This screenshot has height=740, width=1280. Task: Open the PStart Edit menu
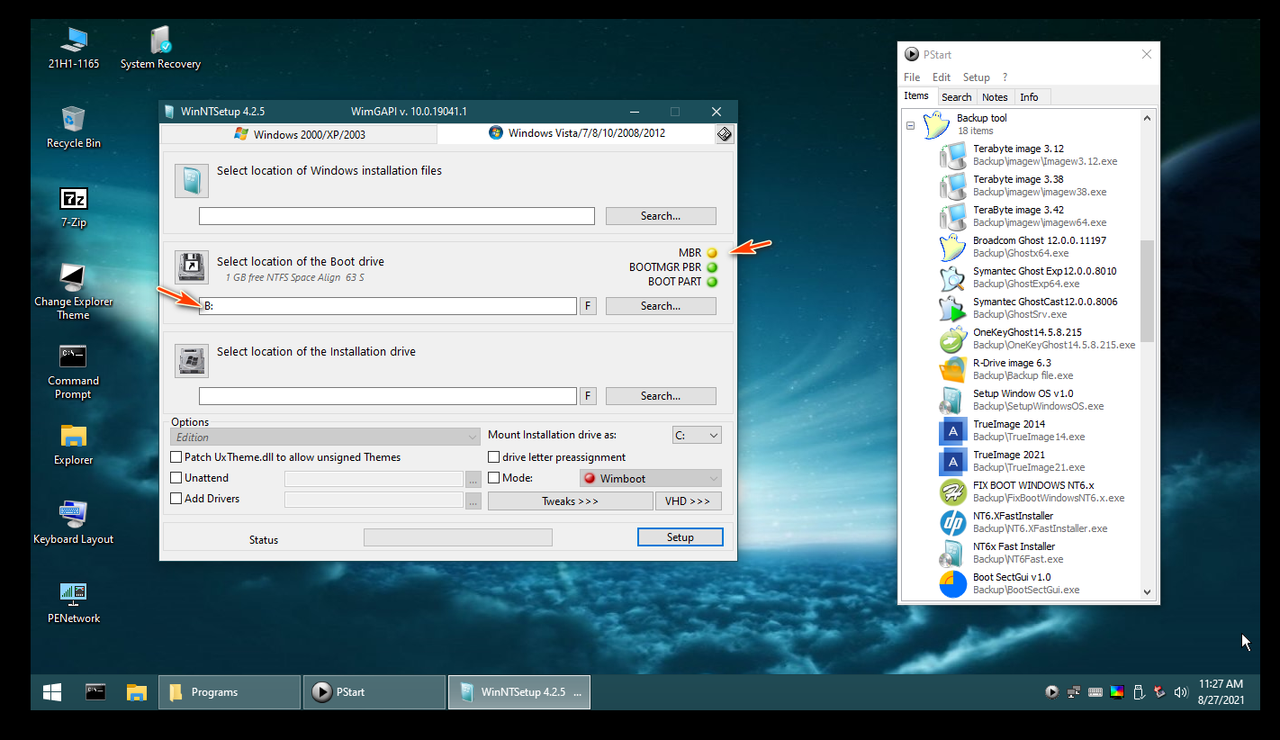pyautogui.click(x=942, y=77)
